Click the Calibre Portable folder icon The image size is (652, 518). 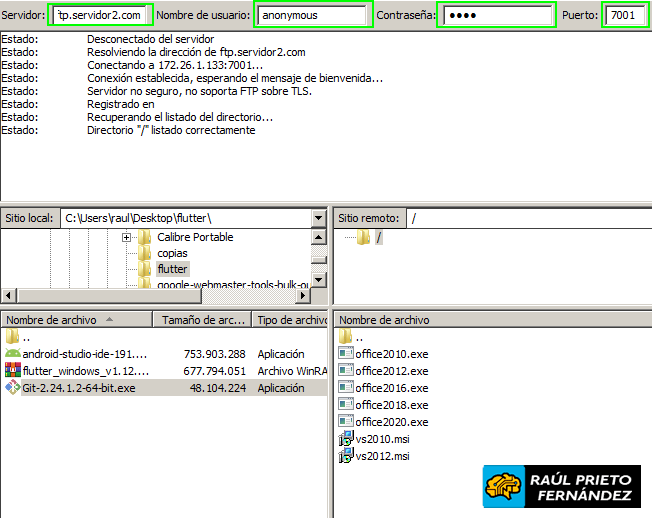coord(145,237)
